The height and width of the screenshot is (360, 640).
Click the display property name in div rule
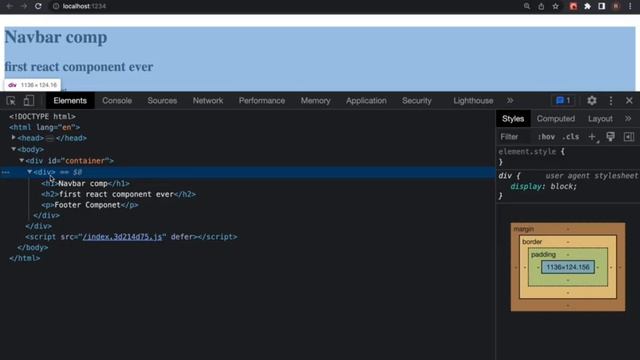click(x=526, y=187)
